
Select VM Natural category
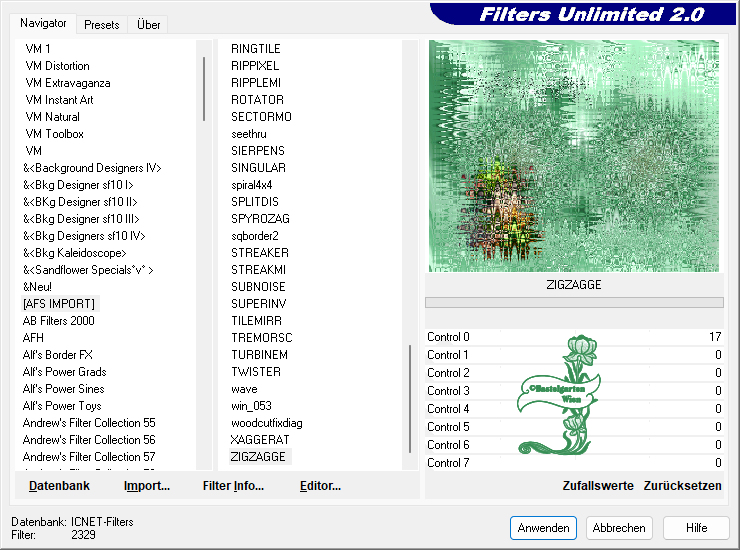52,117
